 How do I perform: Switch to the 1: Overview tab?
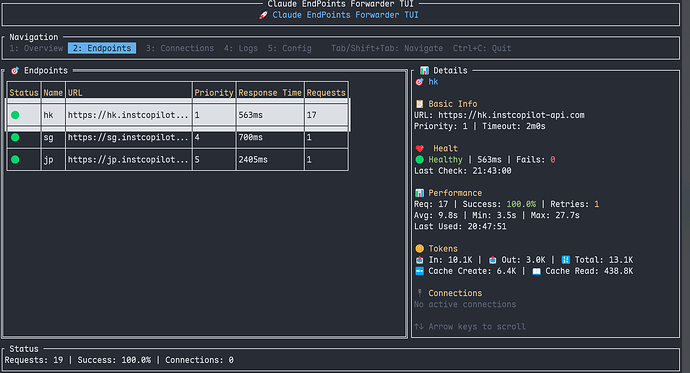coord(37,48)
